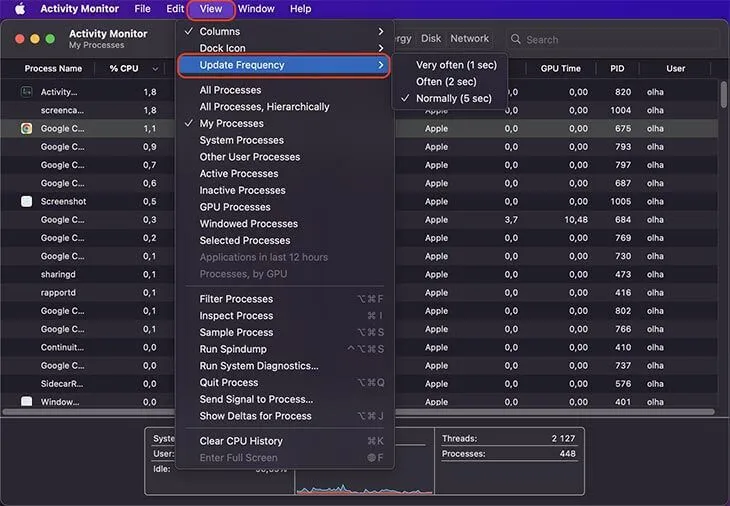Choose GPU Processes menu item
This screenshot has height=506, width=730.
(235, 207)
